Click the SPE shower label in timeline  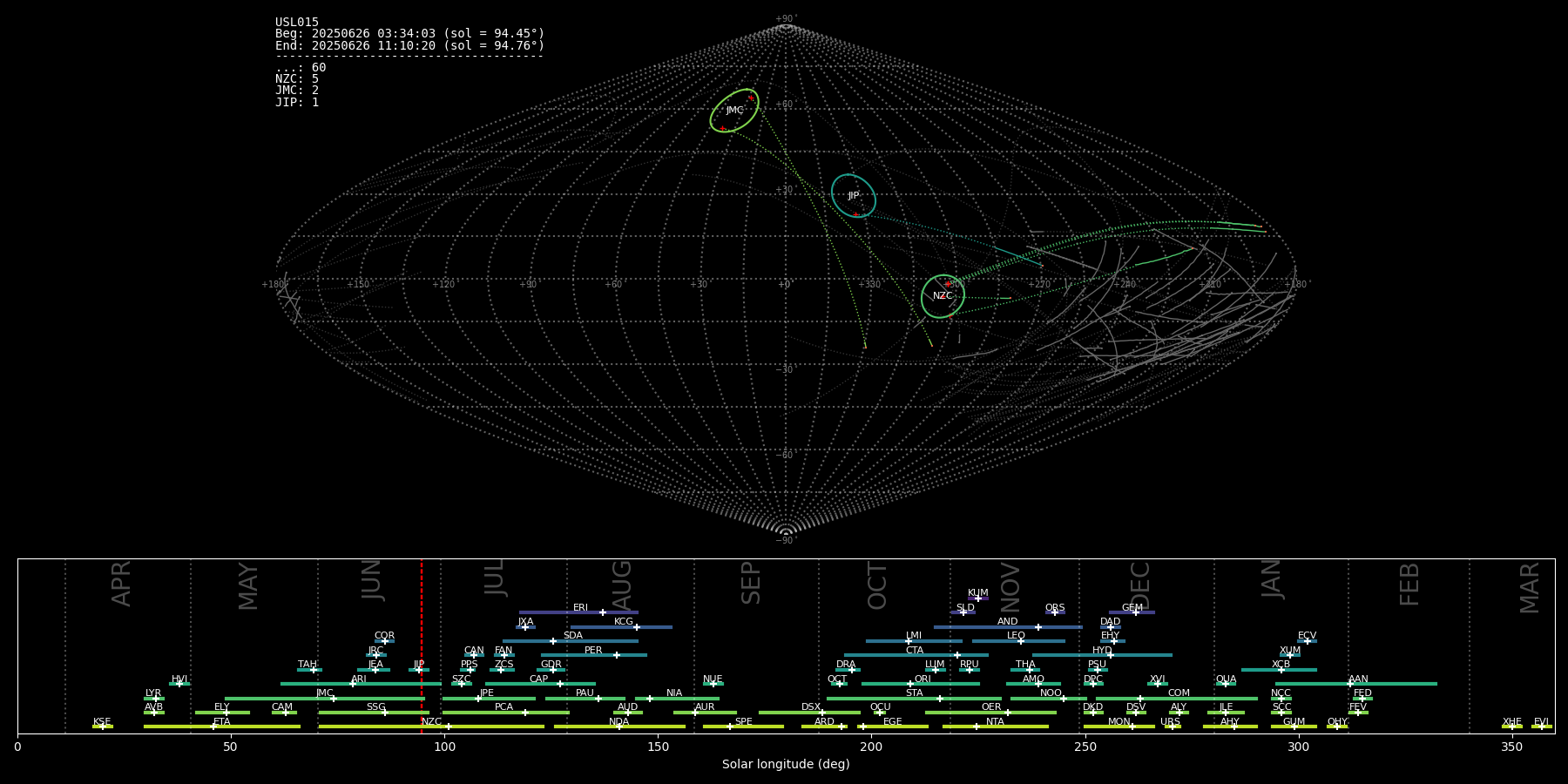point(743,721)
